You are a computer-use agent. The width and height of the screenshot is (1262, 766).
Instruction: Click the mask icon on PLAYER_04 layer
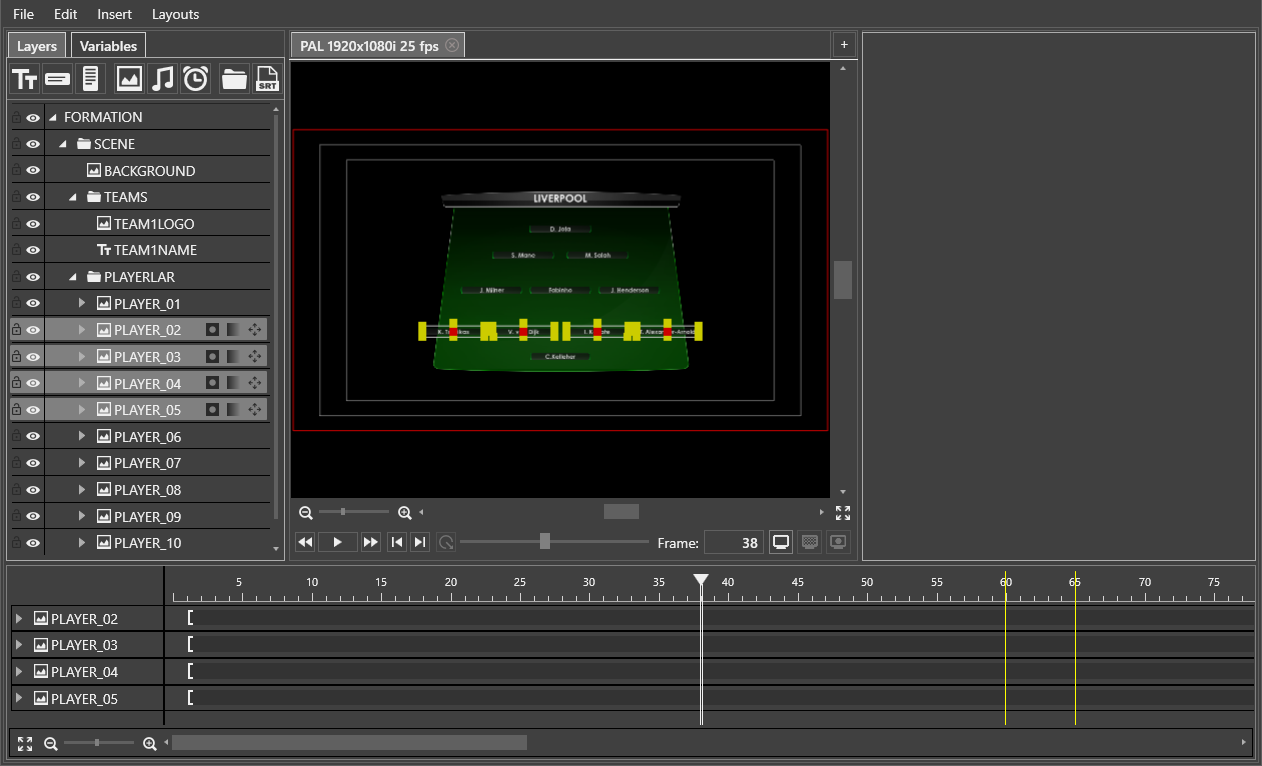click(x=212, y=383)
